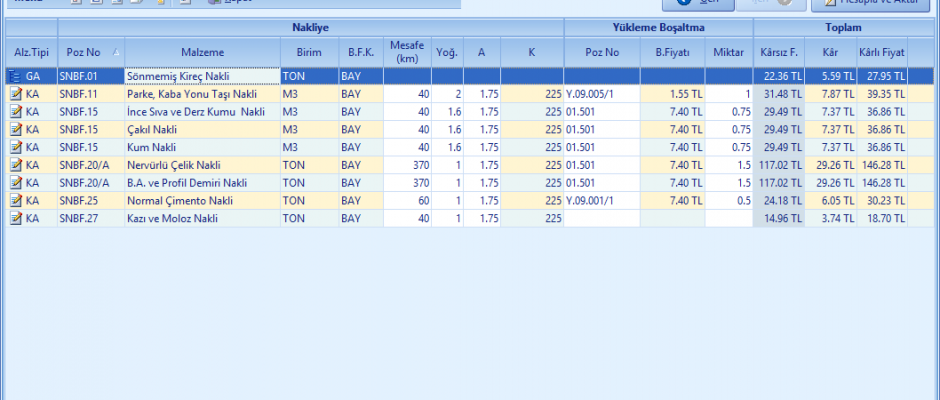Click the Mesafe (km) column header

[407, 52]
